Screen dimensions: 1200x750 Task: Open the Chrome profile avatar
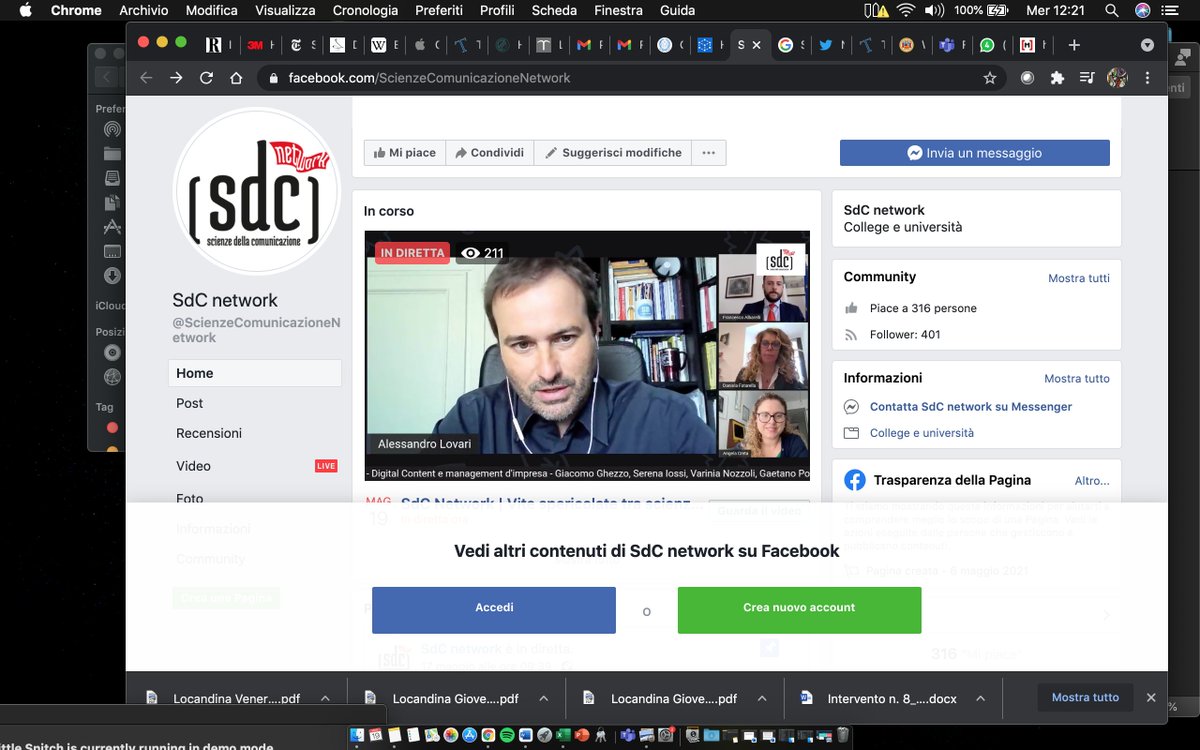point(1118,78)
